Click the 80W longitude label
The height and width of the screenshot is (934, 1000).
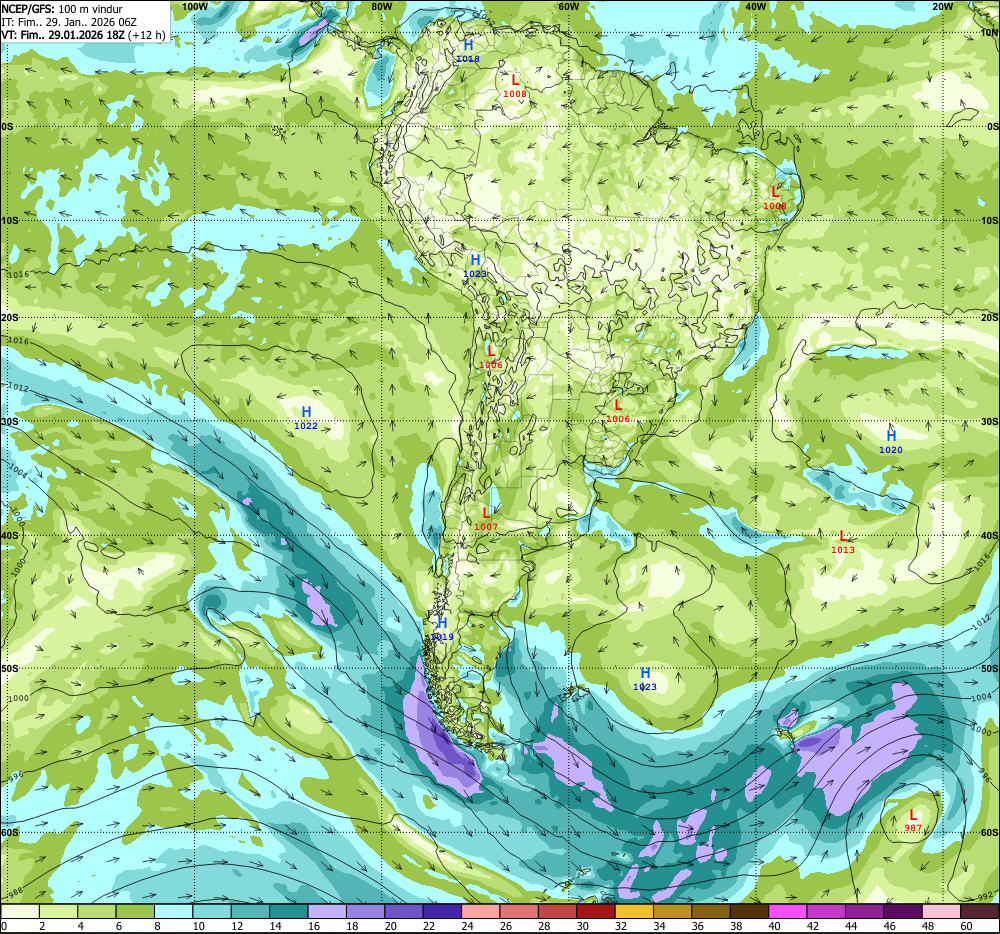pyautogui.click(x=381, y=6)
